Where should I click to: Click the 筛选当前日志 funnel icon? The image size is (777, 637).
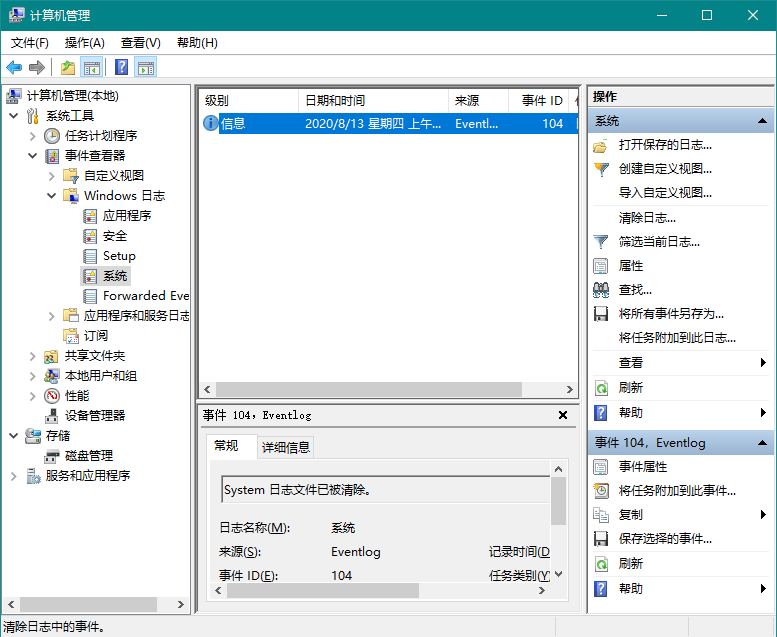click(601, 242)
